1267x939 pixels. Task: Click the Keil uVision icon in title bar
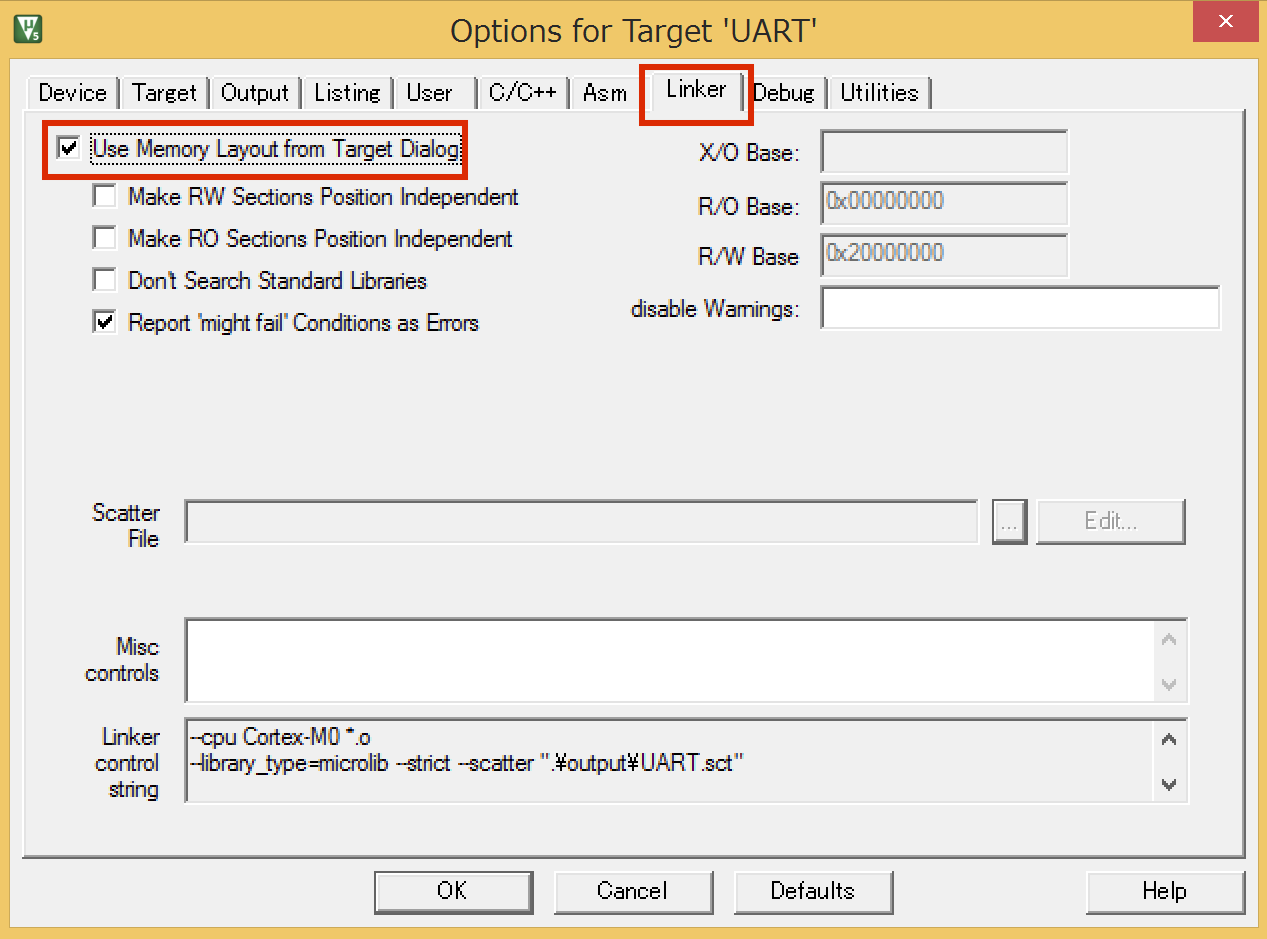pyautogui.click(x=26, y=29)
